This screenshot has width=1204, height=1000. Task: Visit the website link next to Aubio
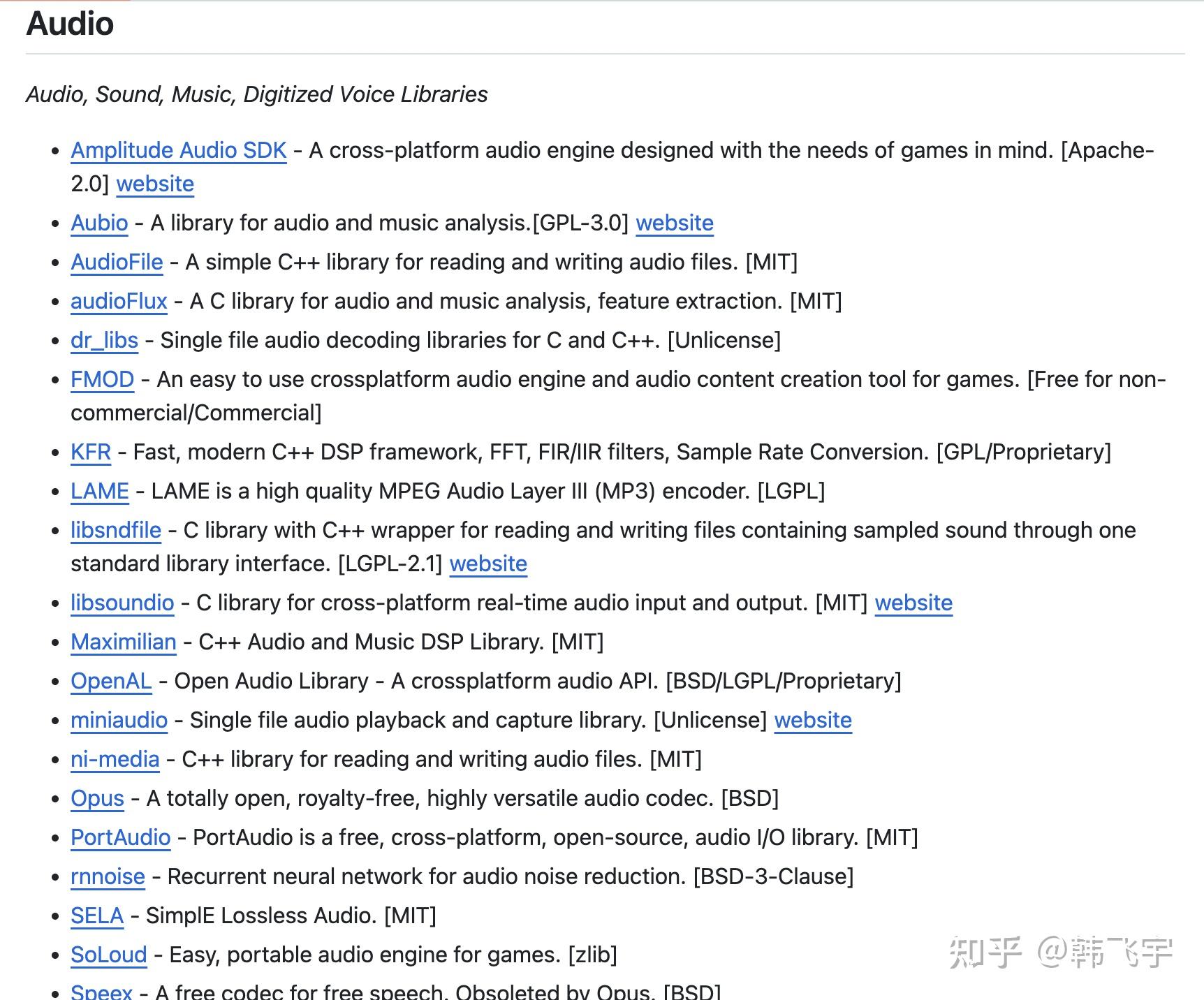pyautogui.click(x=675, y=223)
